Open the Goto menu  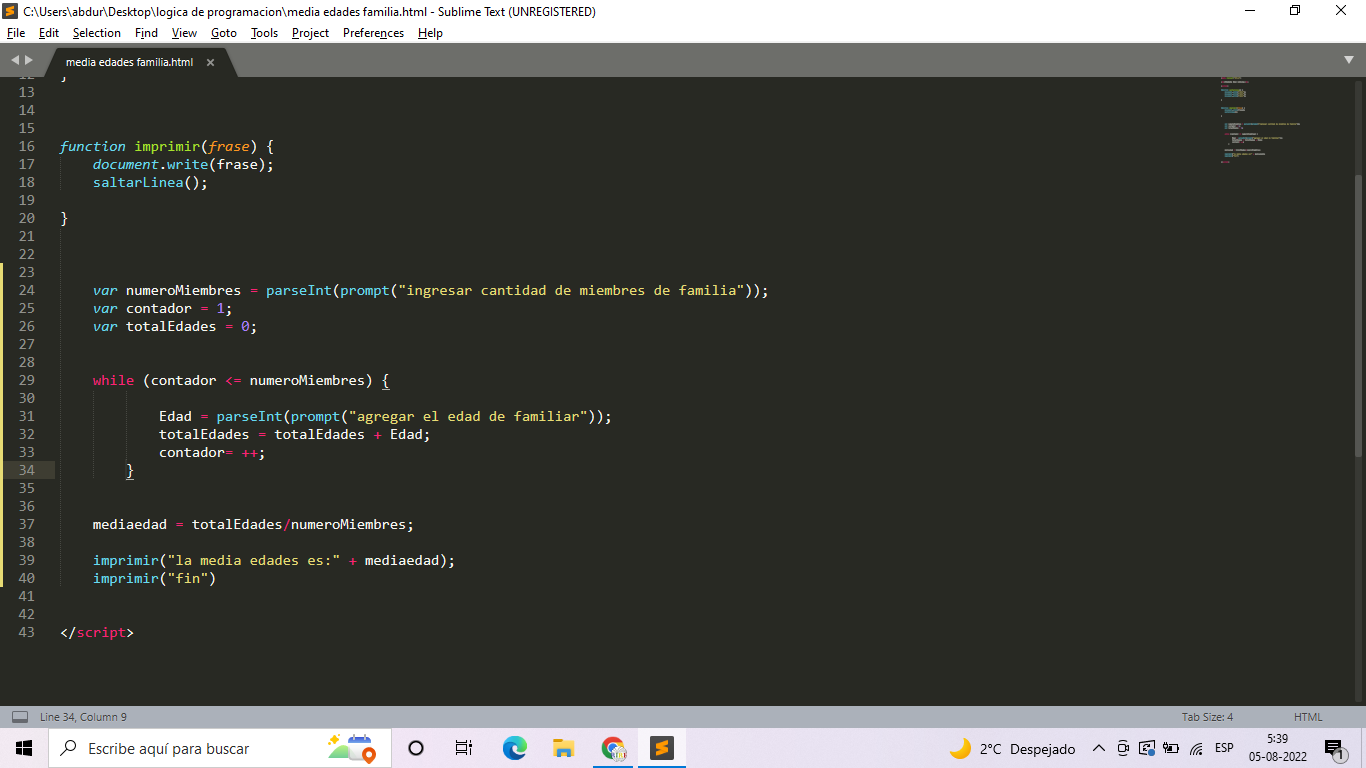pyautogui.click(x=224, y=33)
